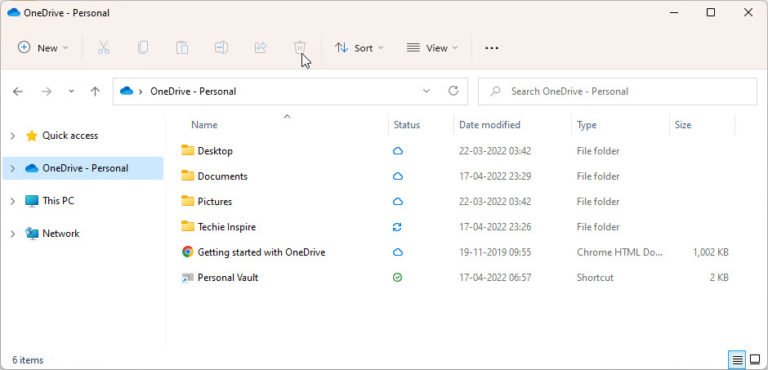Click the Techie Inspire folder icon
768x370 pixels.
pyautogui.click(x=188, y=226)
